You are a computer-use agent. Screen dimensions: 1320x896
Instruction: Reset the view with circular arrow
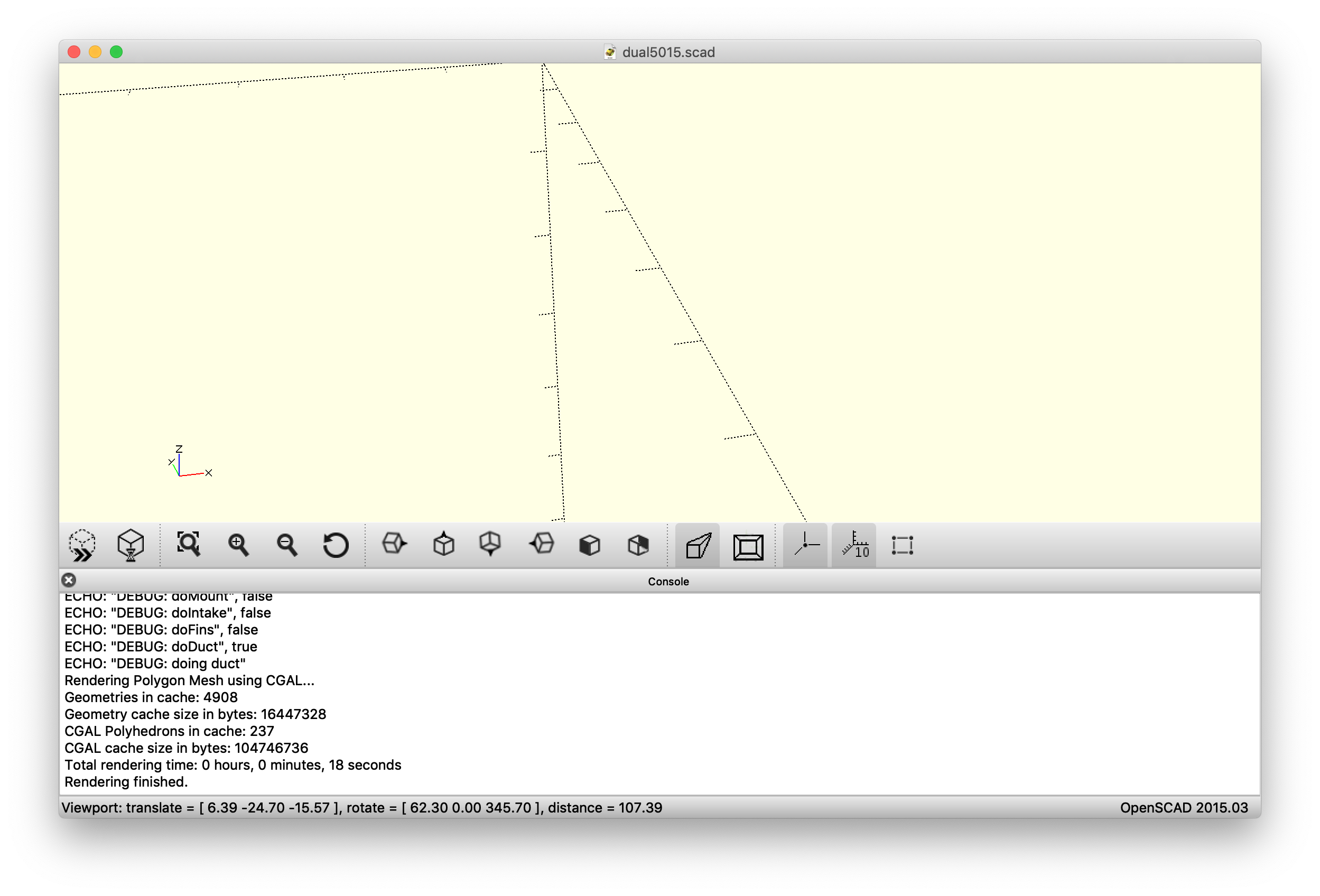(336, 545)
